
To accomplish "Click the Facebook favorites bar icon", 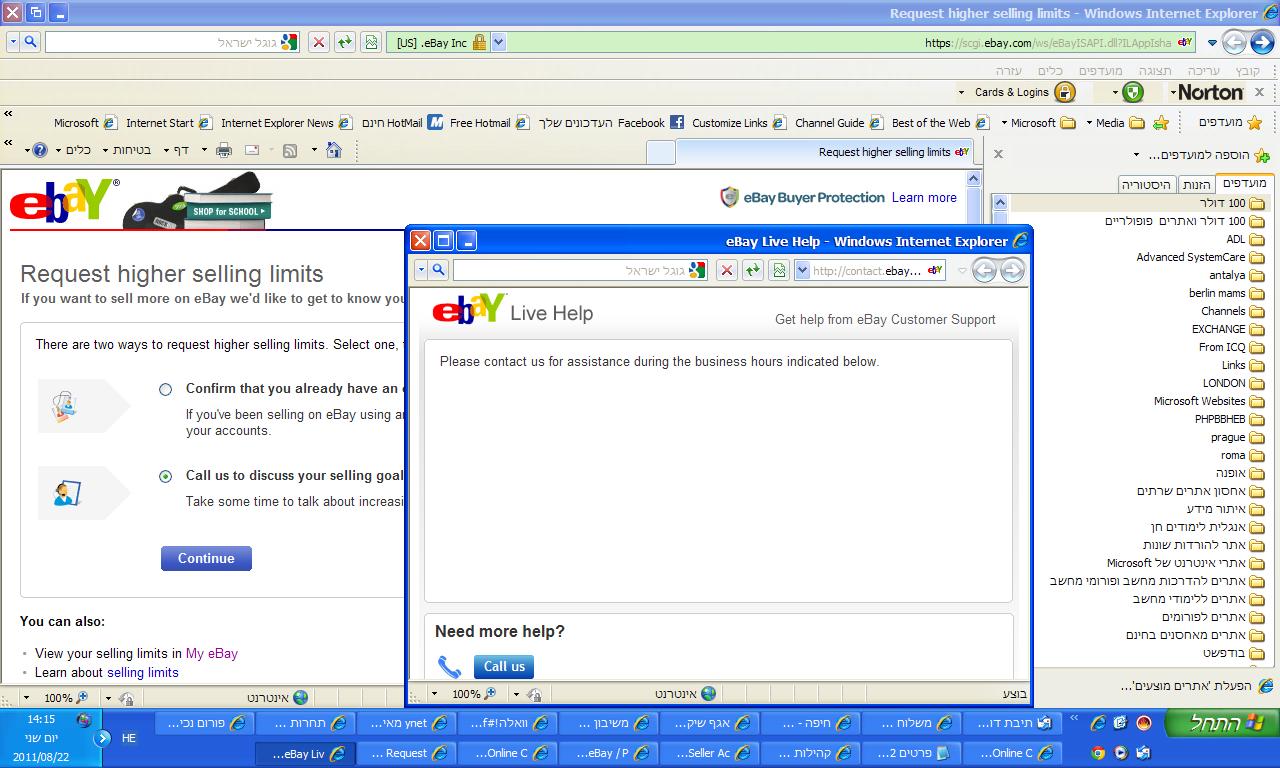I will click(x=677, y=123).
